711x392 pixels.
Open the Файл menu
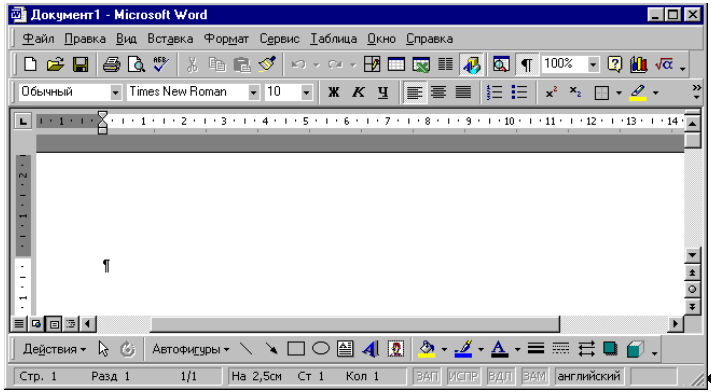[38, 39]
